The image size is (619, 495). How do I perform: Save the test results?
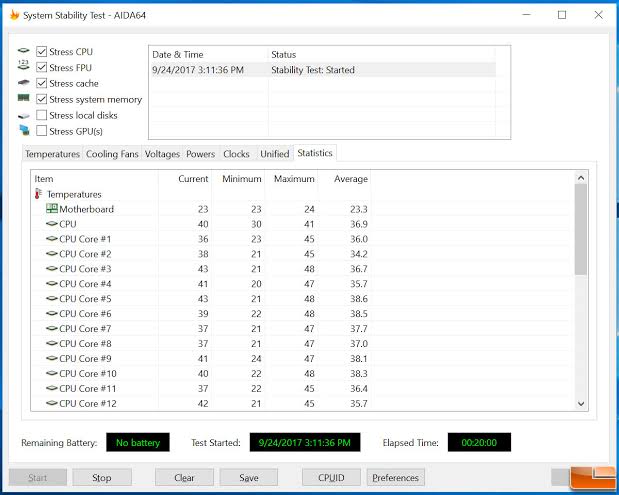(x=249, y=478)
